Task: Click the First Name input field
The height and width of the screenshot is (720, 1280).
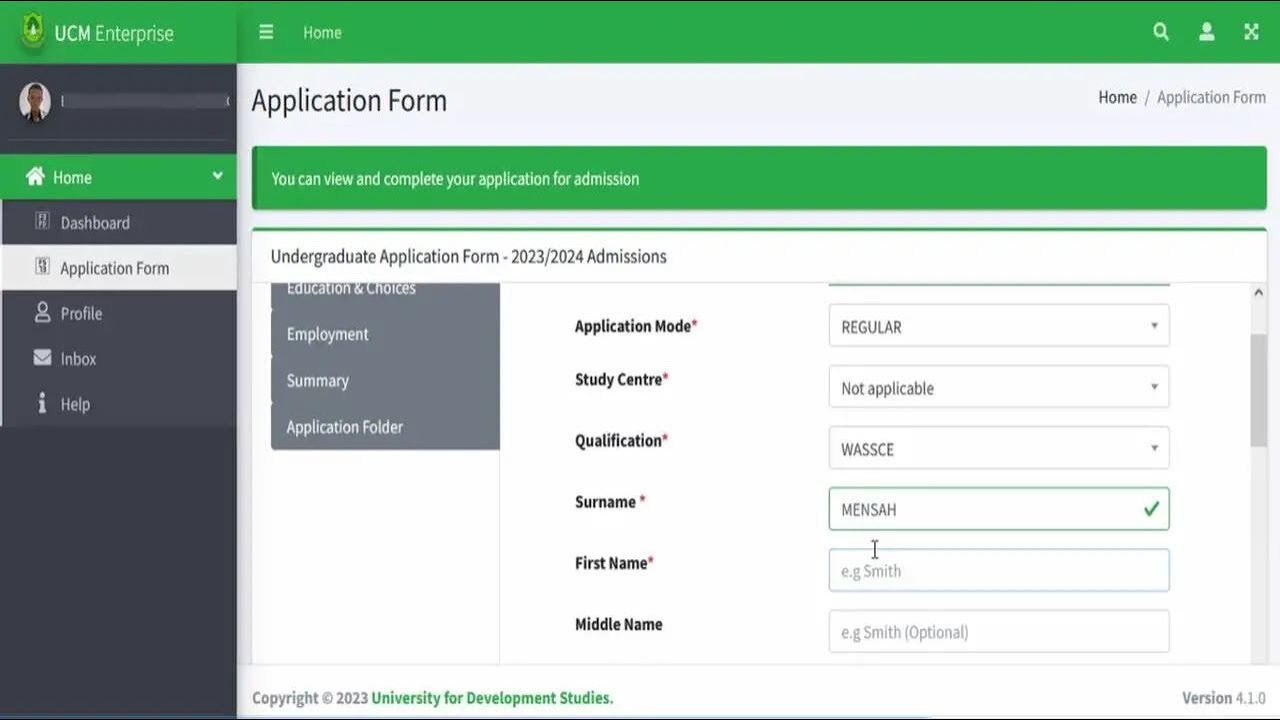Action: pos(999,570)
